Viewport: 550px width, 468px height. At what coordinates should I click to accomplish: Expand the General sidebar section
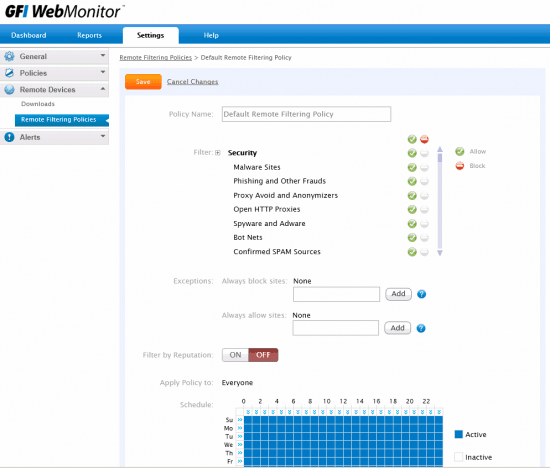coord(103,55)
